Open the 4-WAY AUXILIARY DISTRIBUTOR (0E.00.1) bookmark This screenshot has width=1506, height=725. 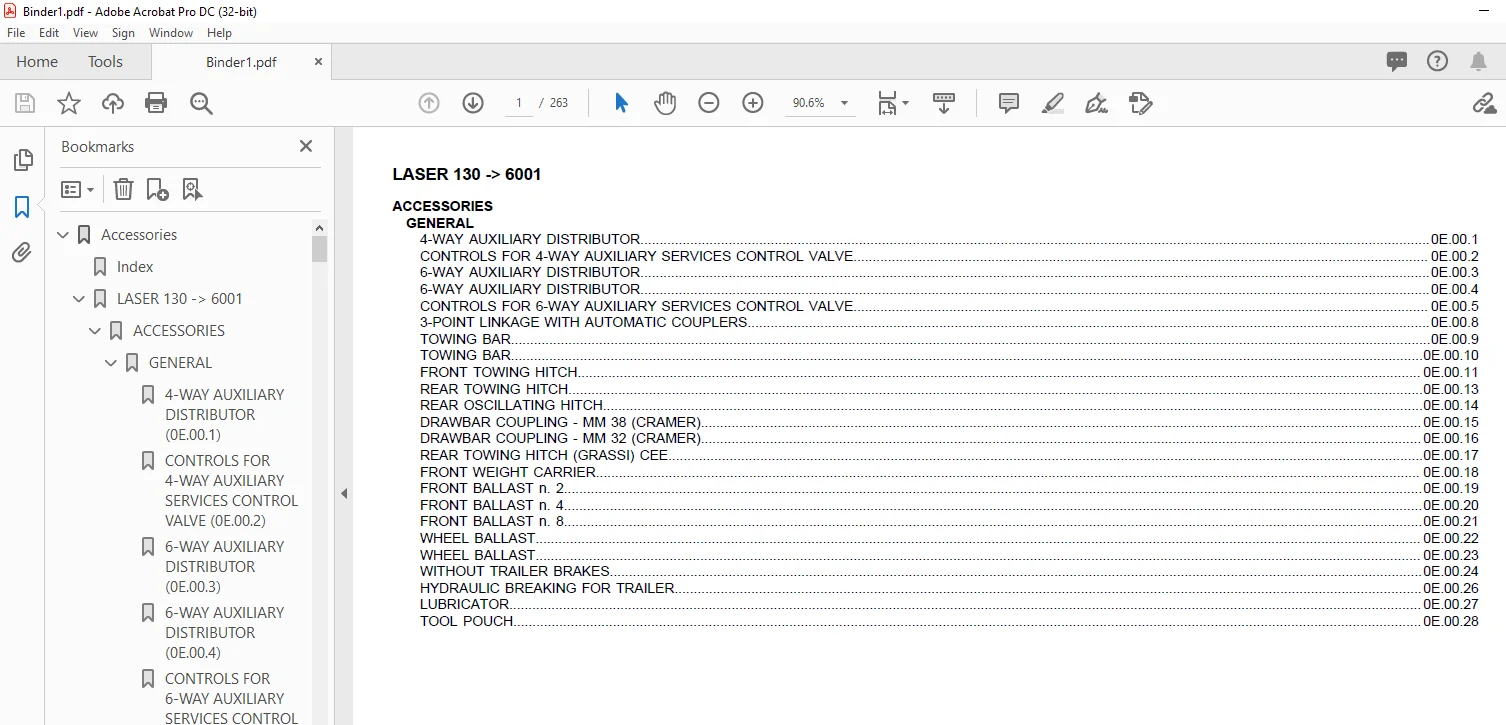pyautogui.click(x=225, y=415)
